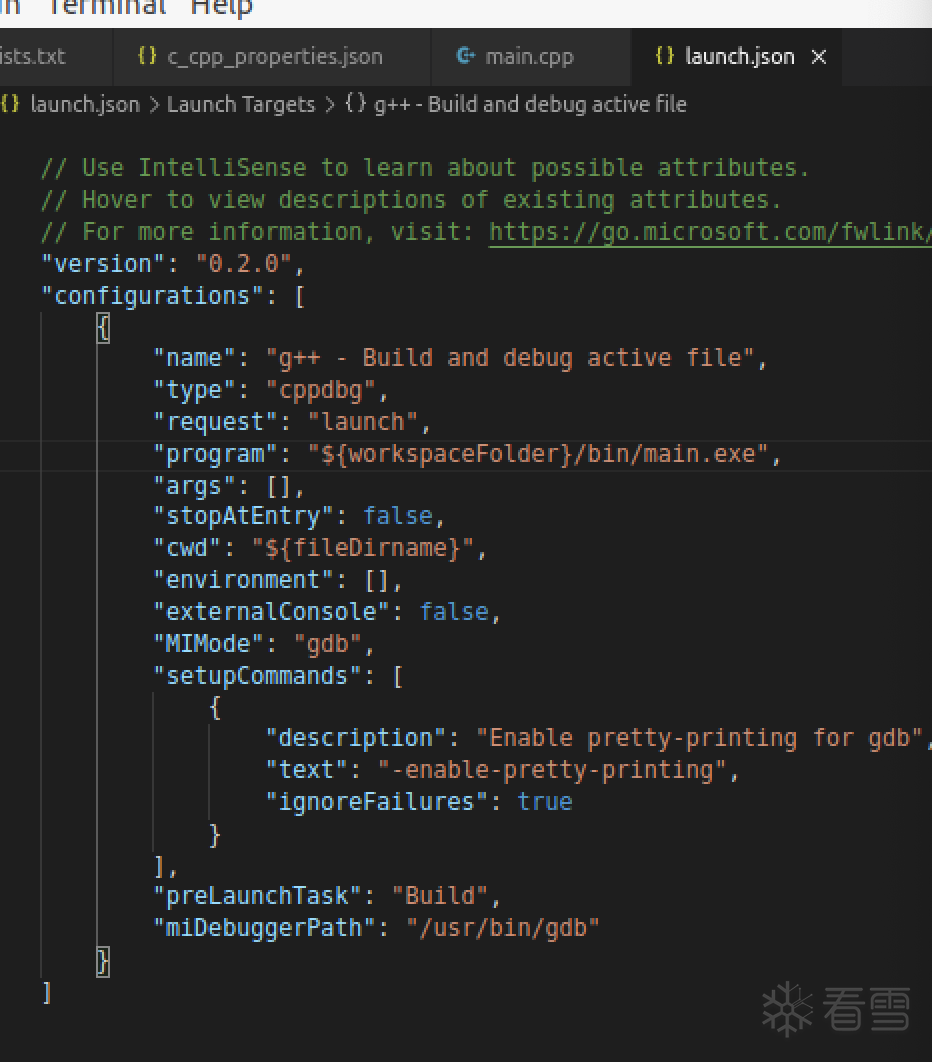Click the highlighted closing brace of configuration

pos(103,962)
